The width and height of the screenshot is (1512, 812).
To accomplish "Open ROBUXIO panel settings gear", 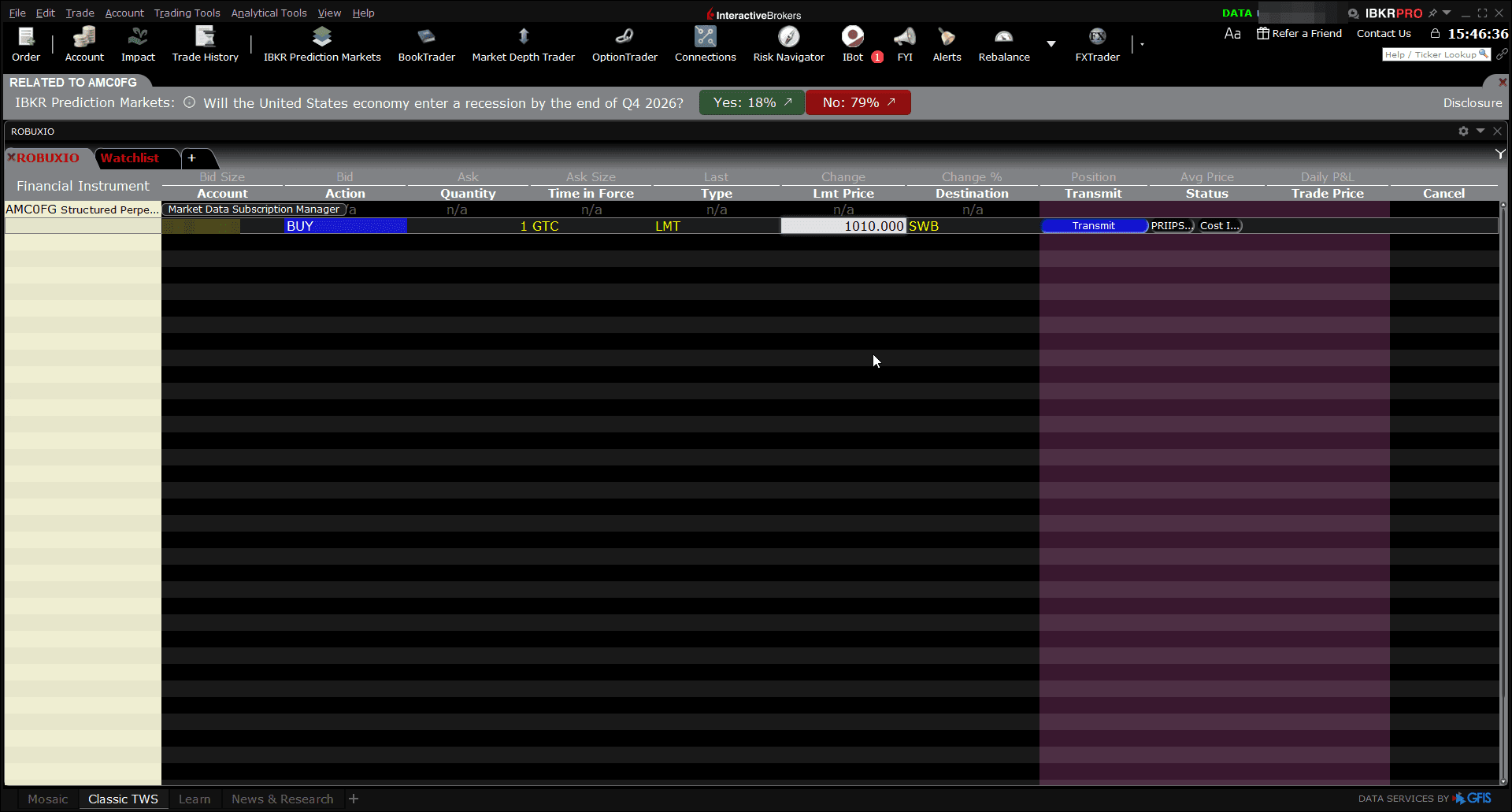I will 1463,132.
